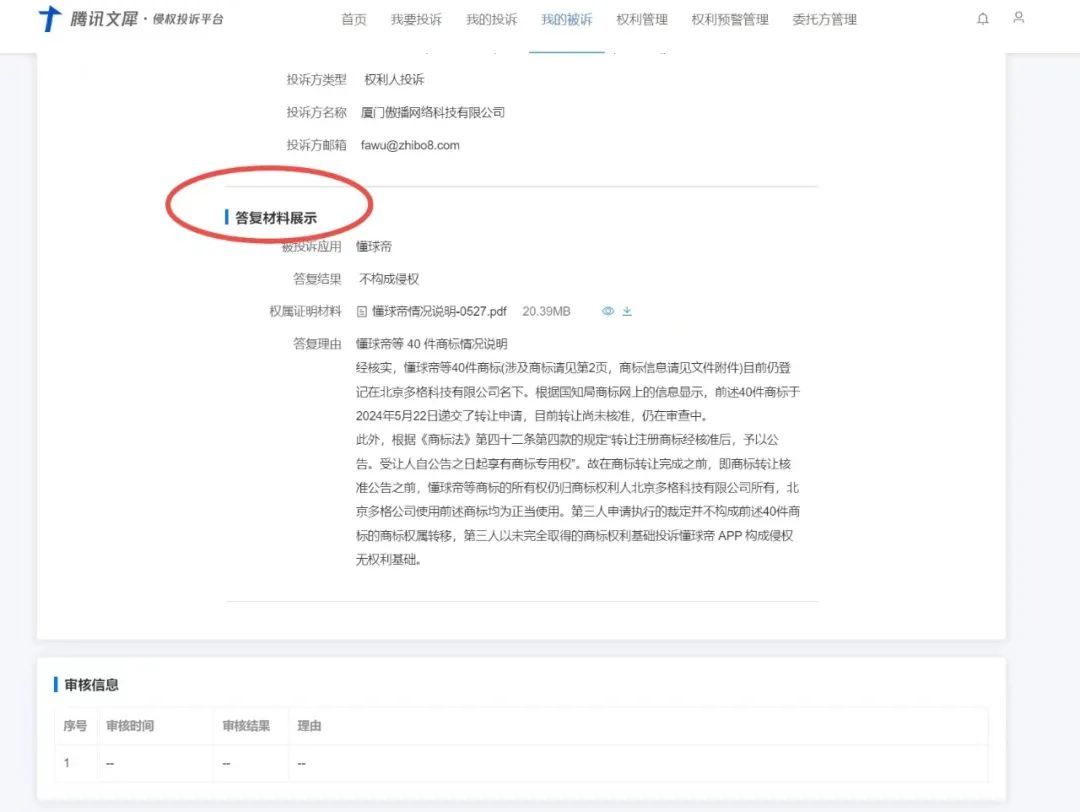Click 不构成侵权 reply result
Viewport: 1080px width, 812px height.
coord(389,279)
